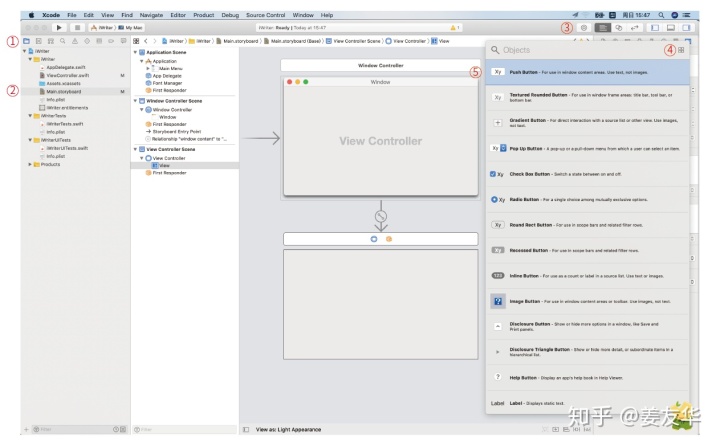Expand the Products folder
The image size is (720, 446).
click(x=30, y=164)
